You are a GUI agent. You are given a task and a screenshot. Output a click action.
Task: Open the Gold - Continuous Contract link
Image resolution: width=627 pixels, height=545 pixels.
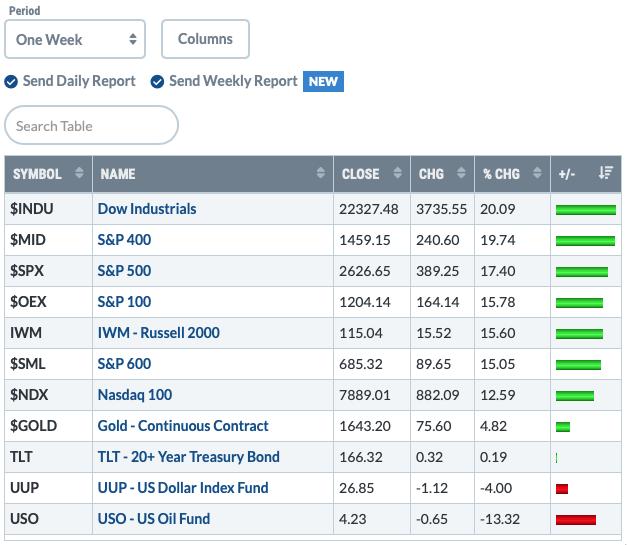click(183, 426)
